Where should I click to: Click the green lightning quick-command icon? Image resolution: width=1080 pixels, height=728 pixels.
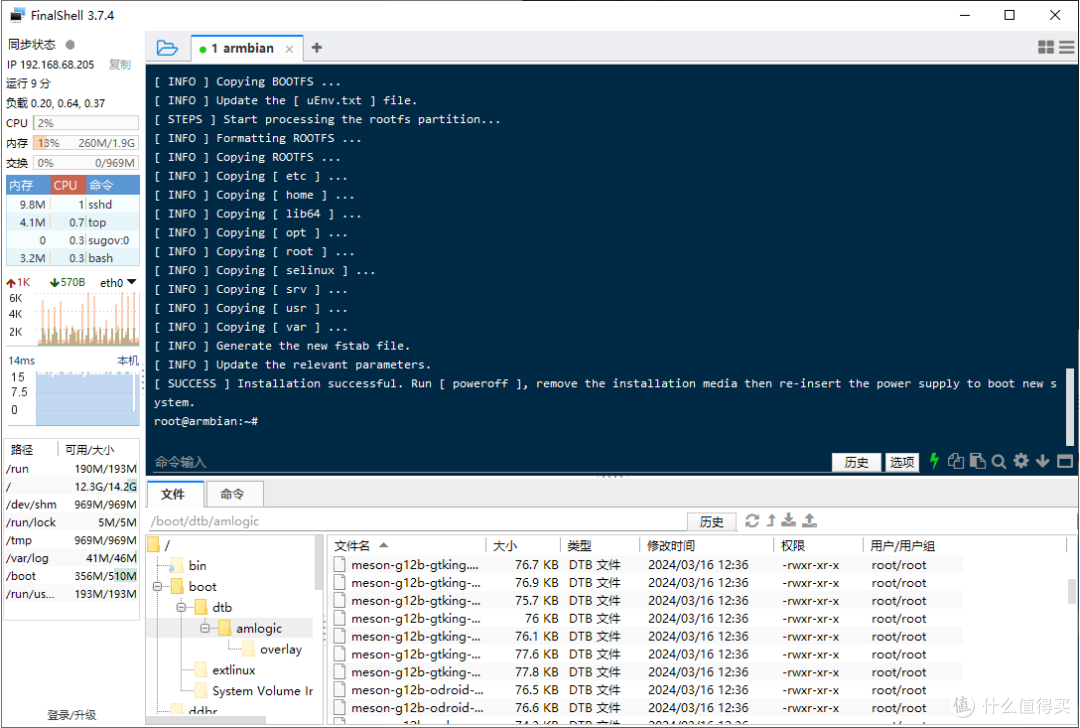point(934,461)
